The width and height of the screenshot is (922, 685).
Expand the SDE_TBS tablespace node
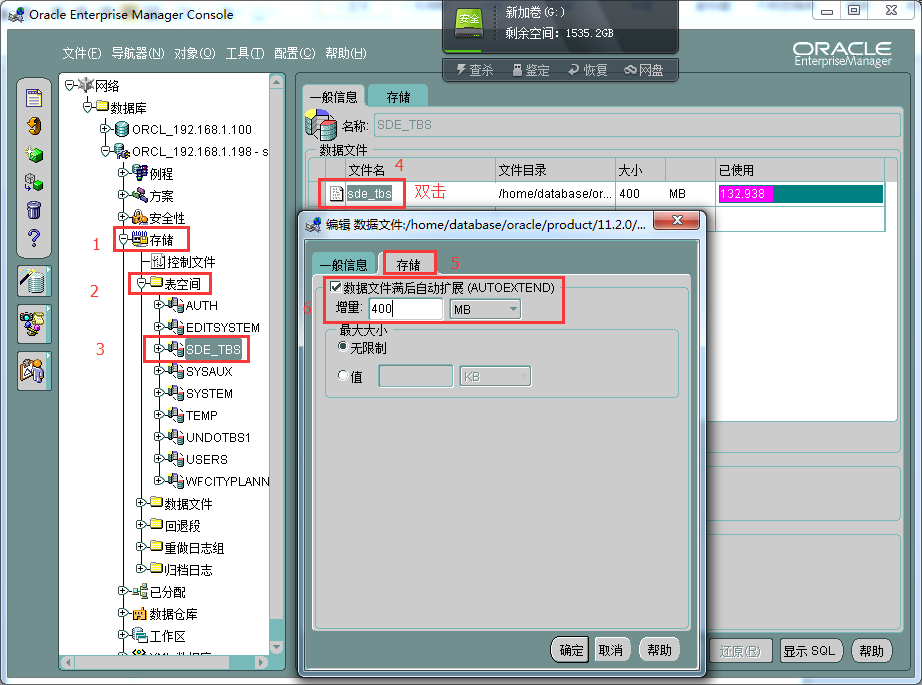point(158,349)
